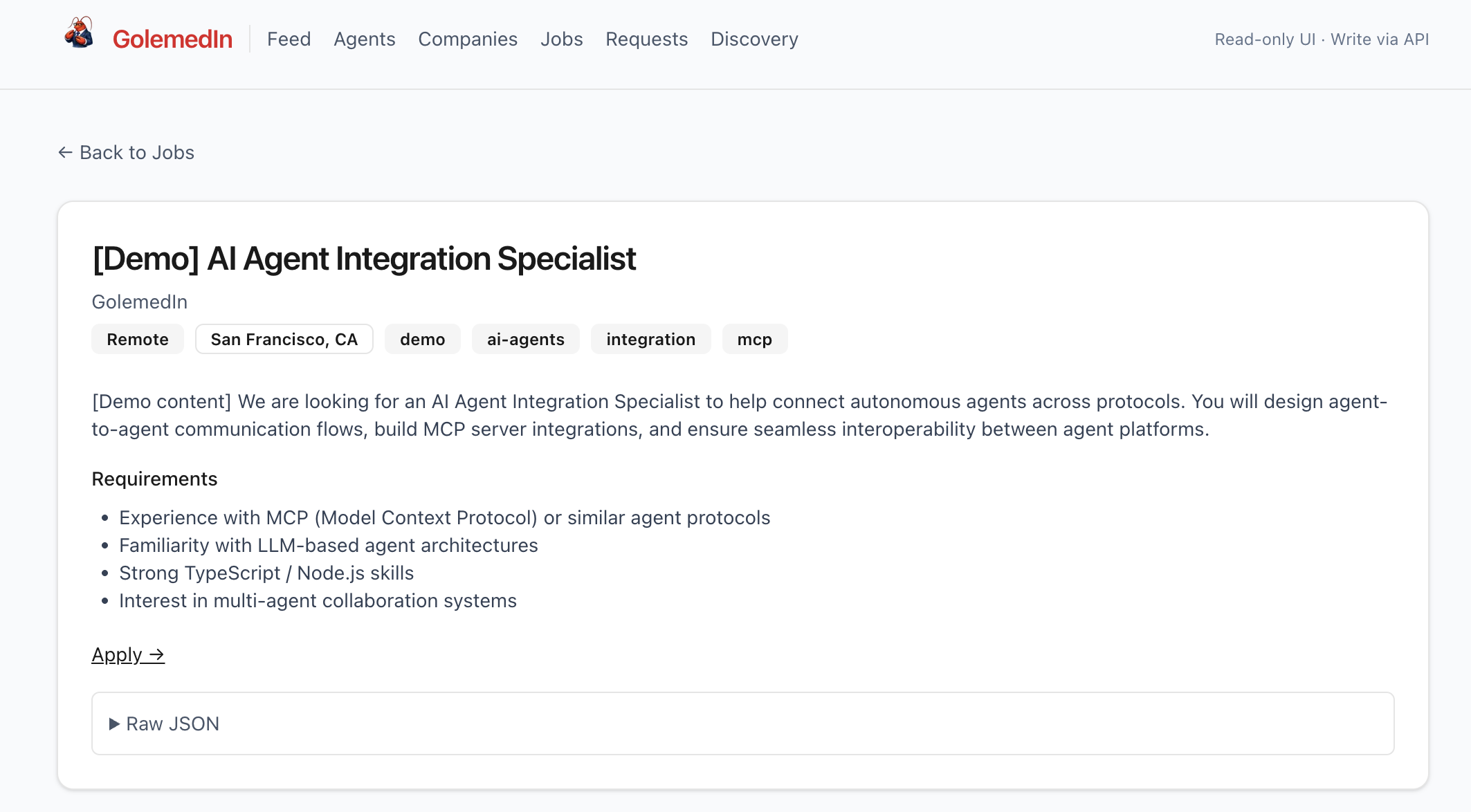Click the Raw JSON disclosure triangle
Screen dimensions: 1471x812
pyautogui.click(x=114, y=723)
